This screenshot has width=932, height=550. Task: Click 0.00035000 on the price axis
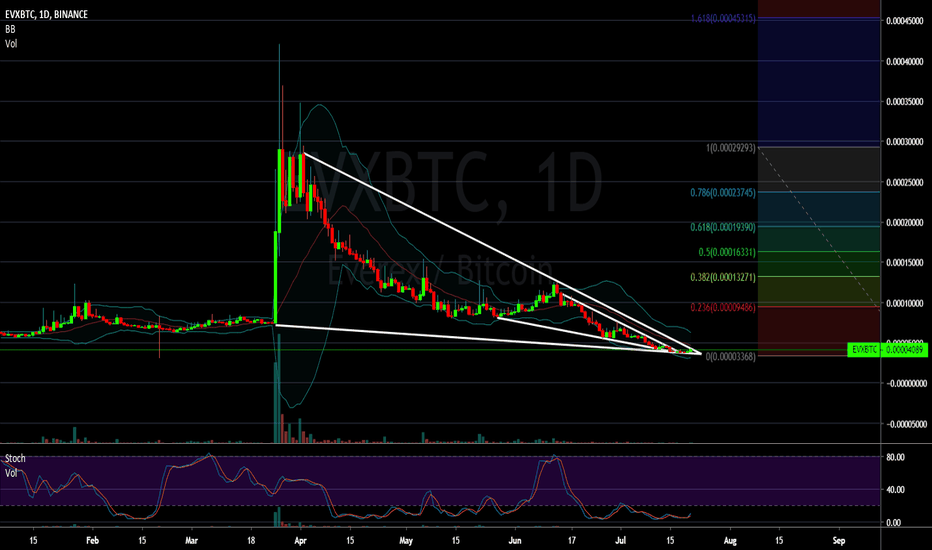(905, 102)
